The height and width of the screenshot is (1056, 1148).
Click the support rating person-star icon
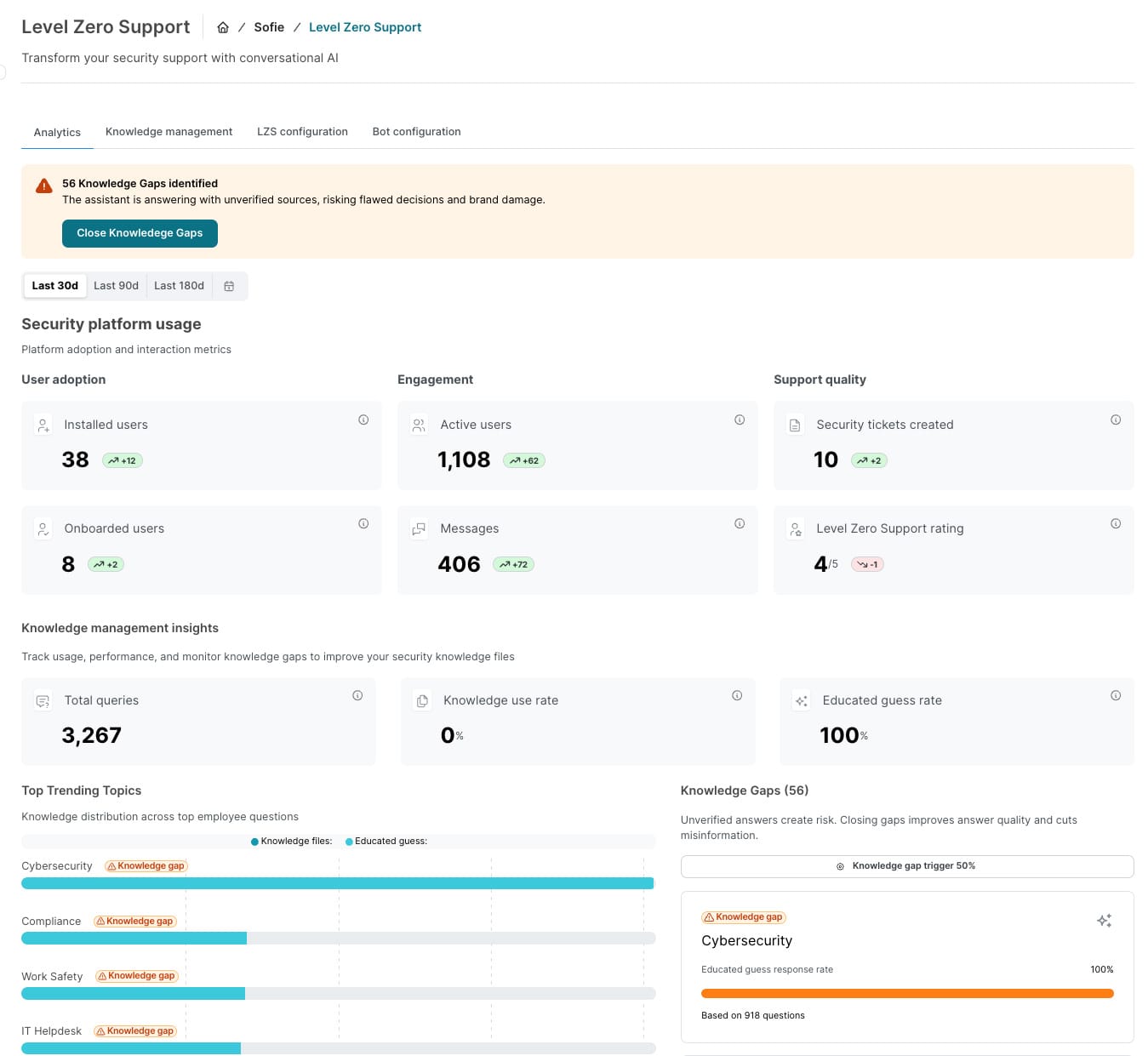point(795,529)
